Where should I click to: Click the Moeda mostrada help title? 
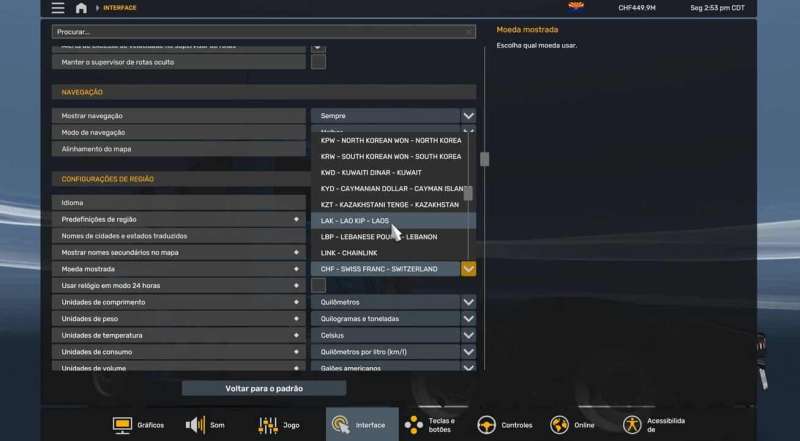click(527, 30)
